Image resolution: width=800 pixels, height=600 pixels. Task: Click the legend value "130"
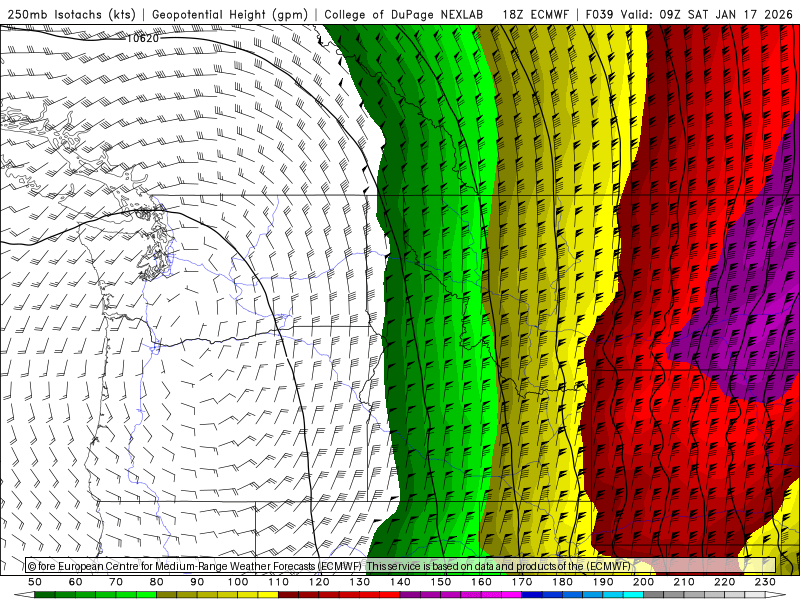[x=360, y=582]
